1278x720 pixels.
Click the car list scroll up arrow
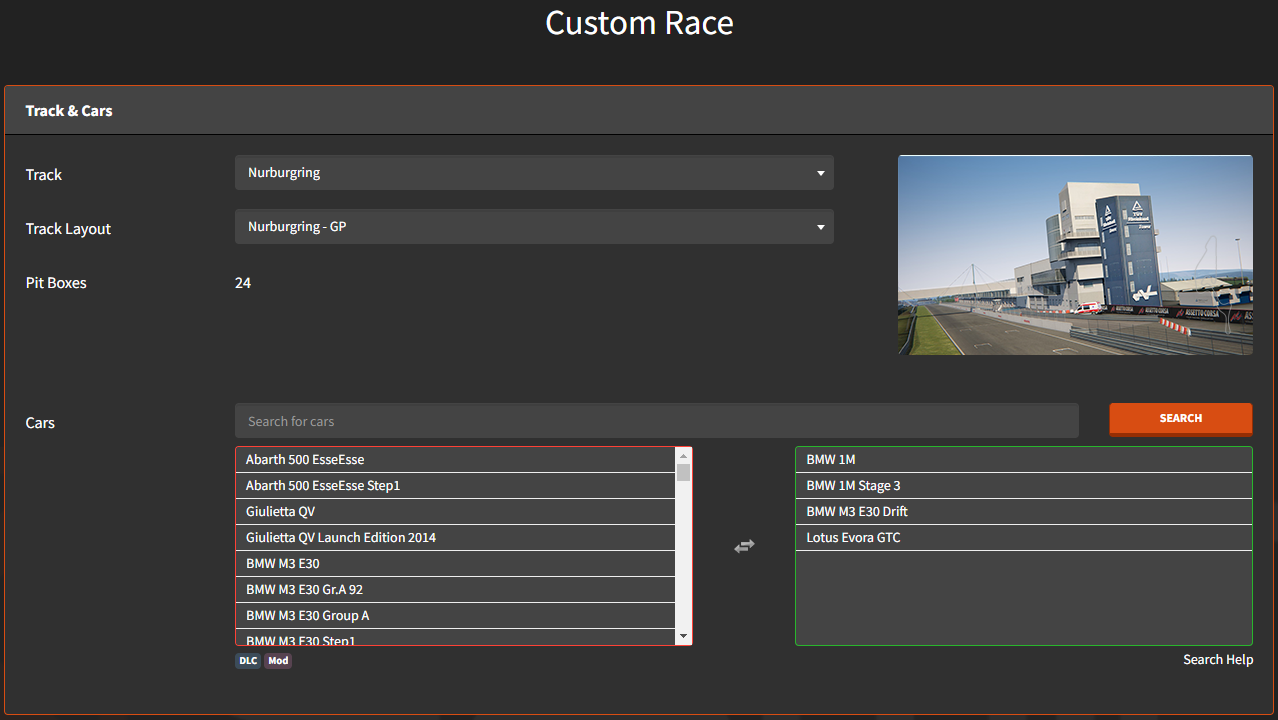click(x=684, y=455)
